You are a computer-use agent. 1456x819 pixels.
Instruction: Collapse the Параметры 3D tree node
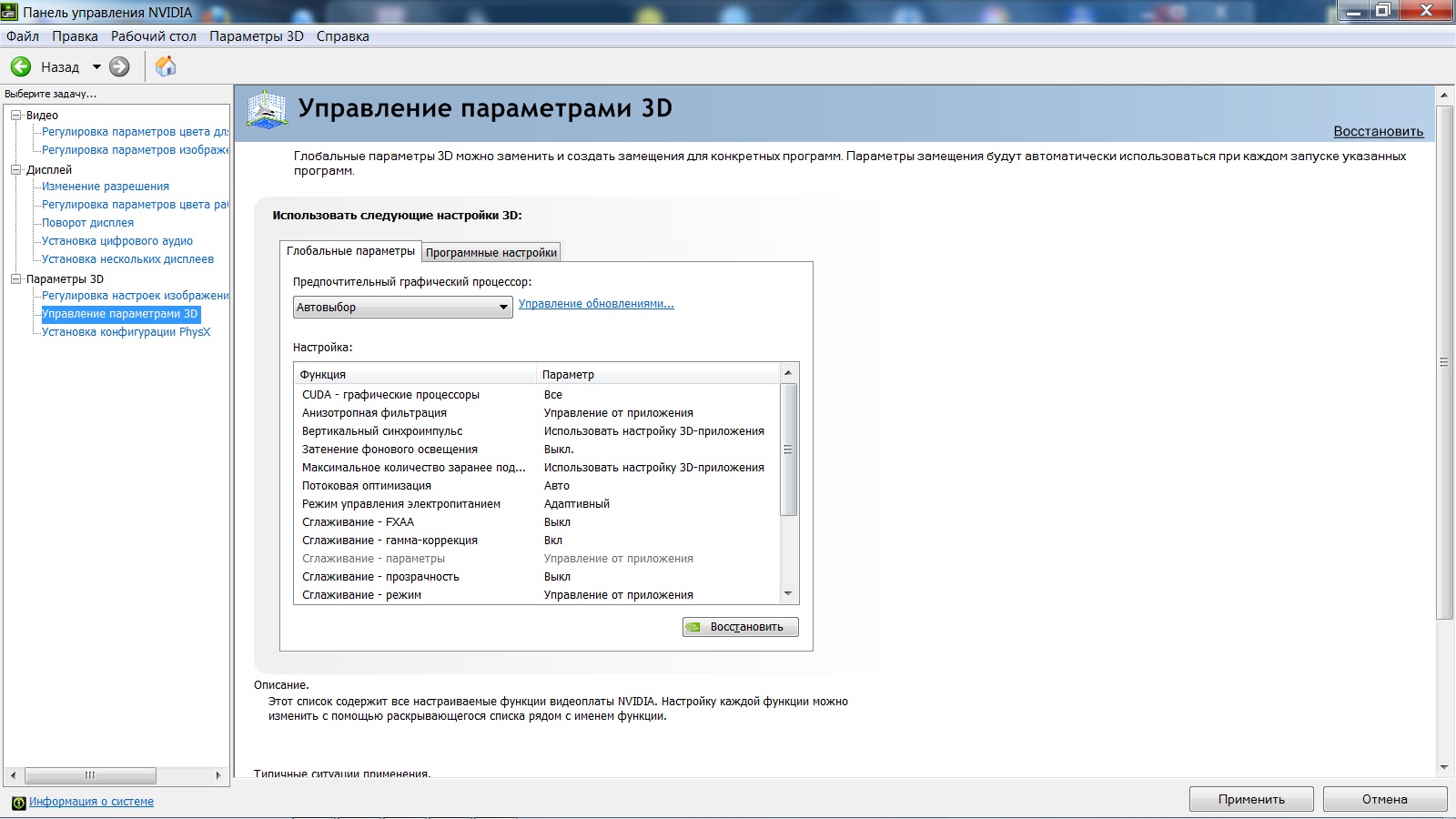[15, 278]
